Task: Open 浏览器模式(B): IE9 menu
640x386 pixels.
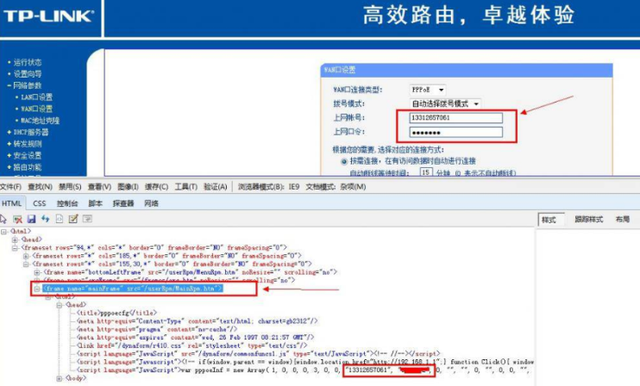Action: [269, 187]
